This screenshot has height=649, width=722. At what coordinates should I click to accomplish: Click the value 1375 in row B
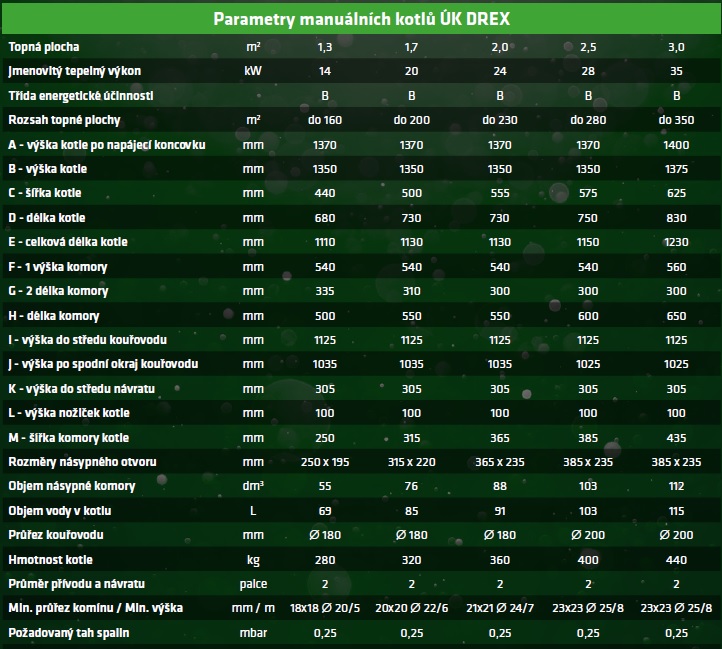pyautogui.click(x=676, y=169)
